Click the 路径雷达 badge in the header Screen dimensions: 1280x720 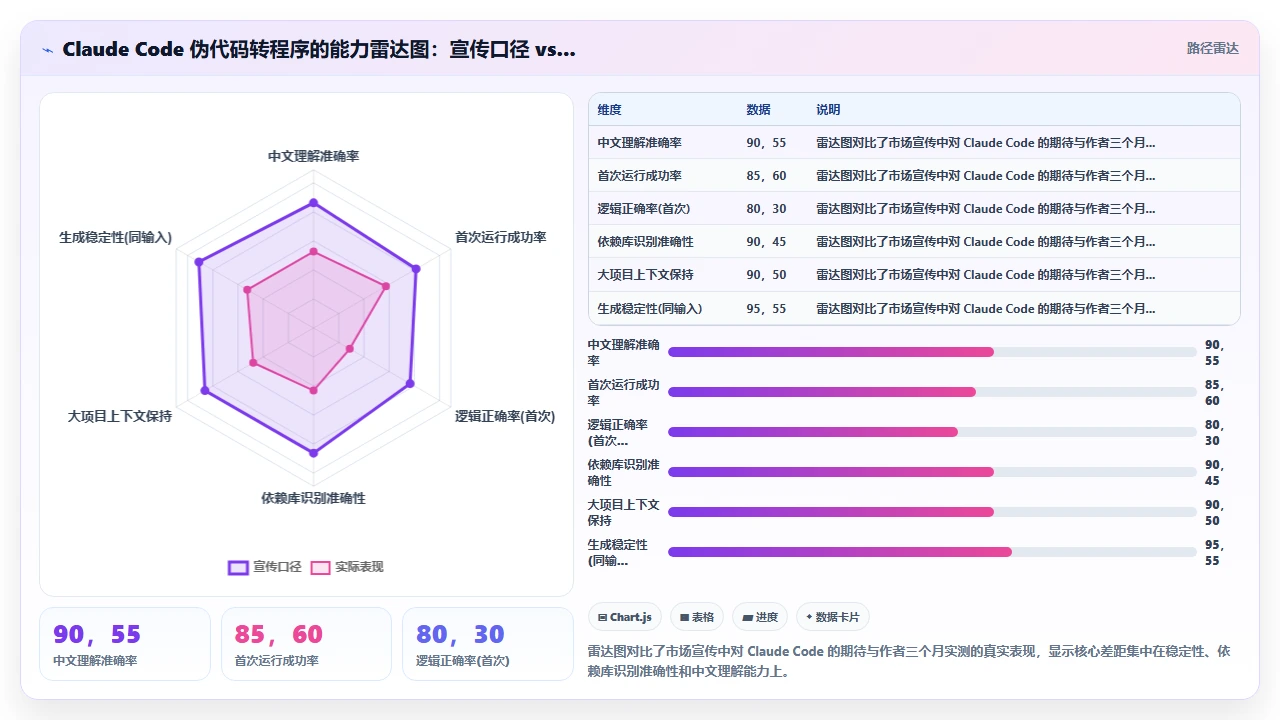(1212, 48)
